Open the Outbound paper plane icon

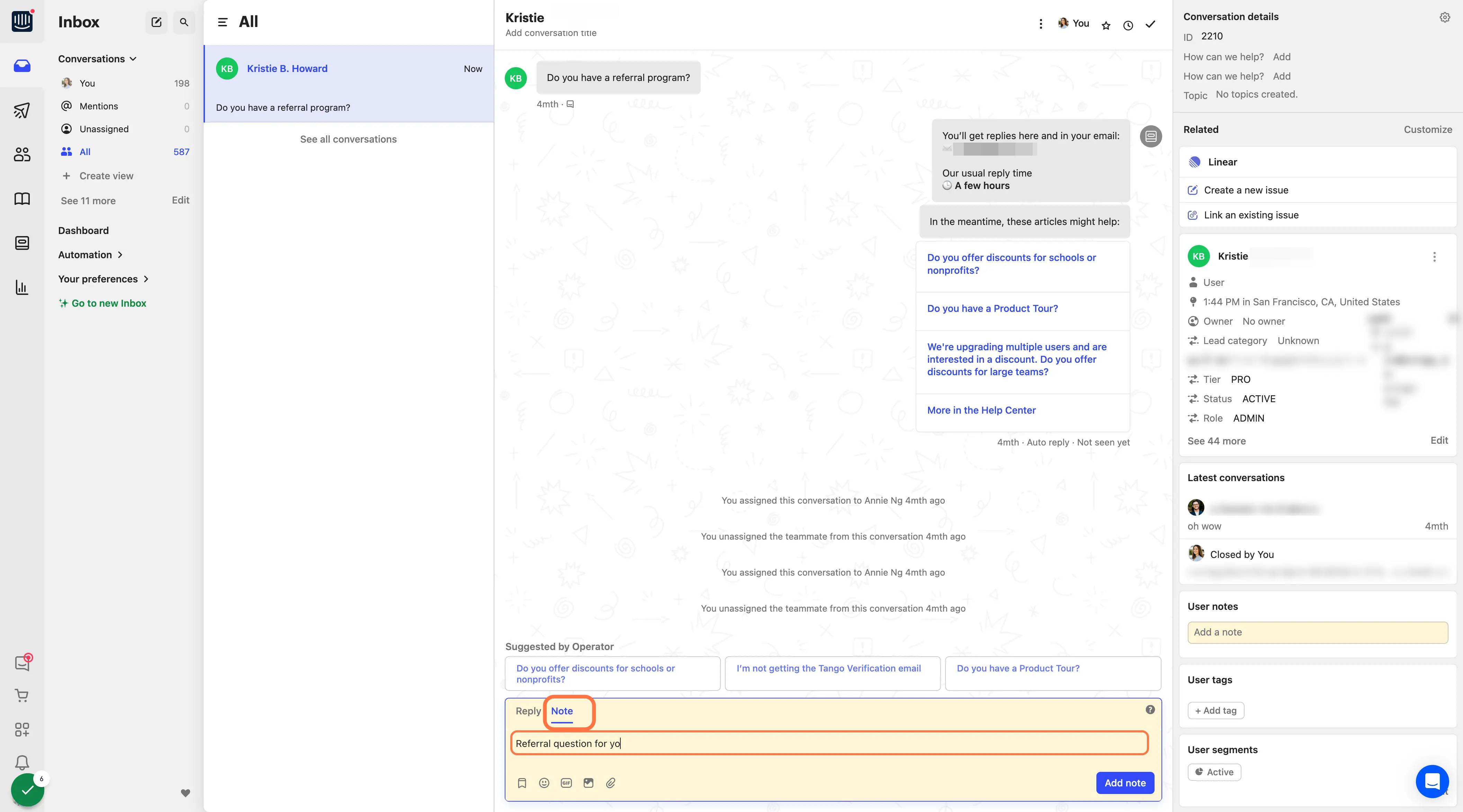tap(21, 110)
